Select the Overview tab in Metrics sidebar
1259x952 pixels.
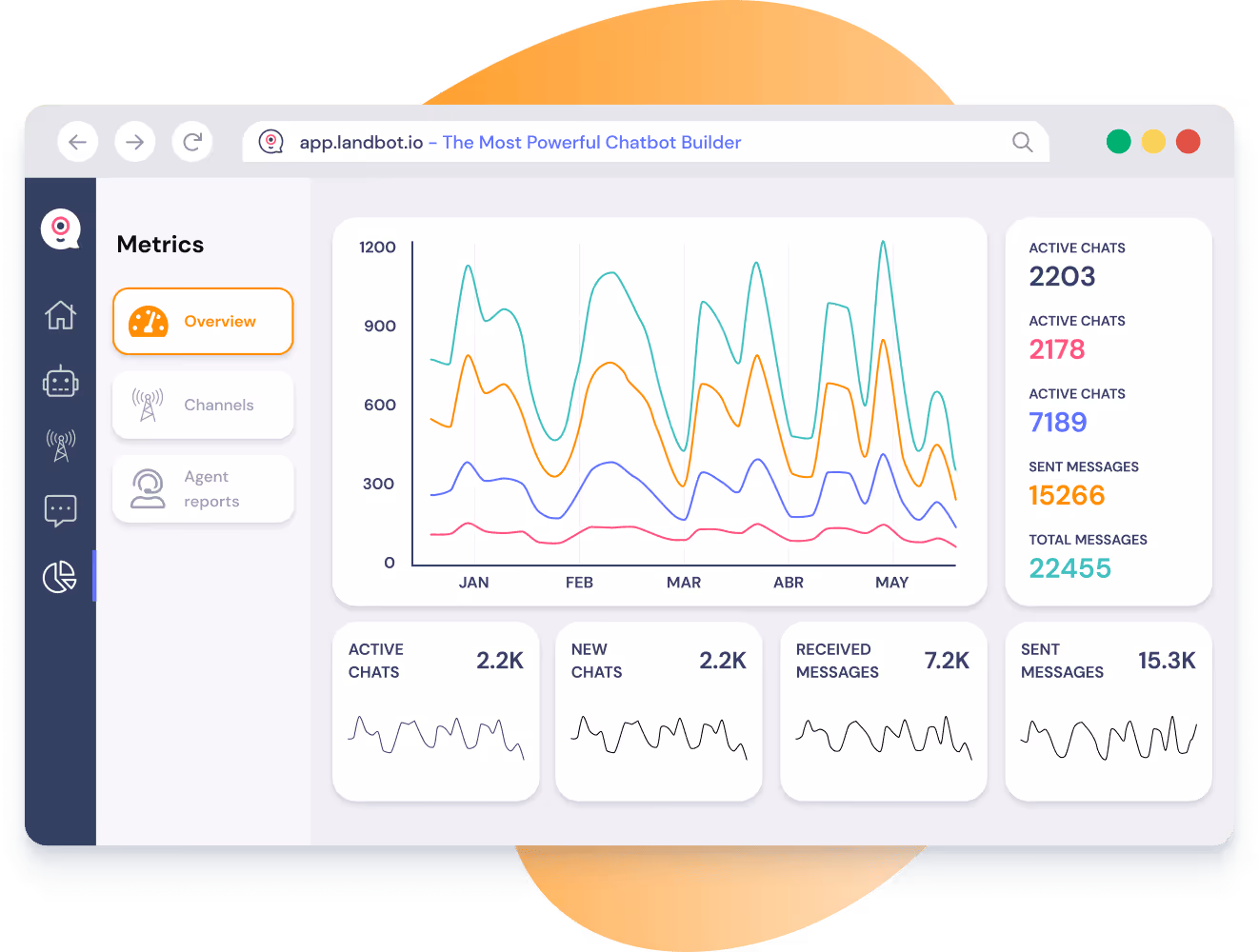tap(203, 322)
